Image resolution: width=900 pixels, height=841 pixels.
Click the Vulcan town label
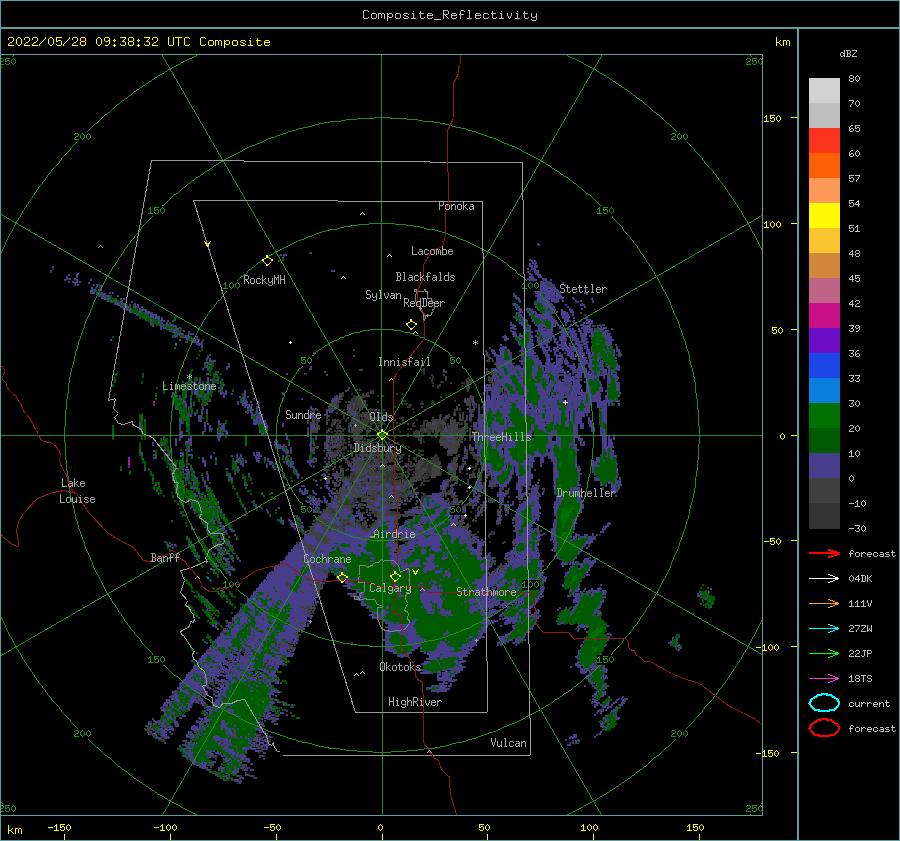click(509, 743)
